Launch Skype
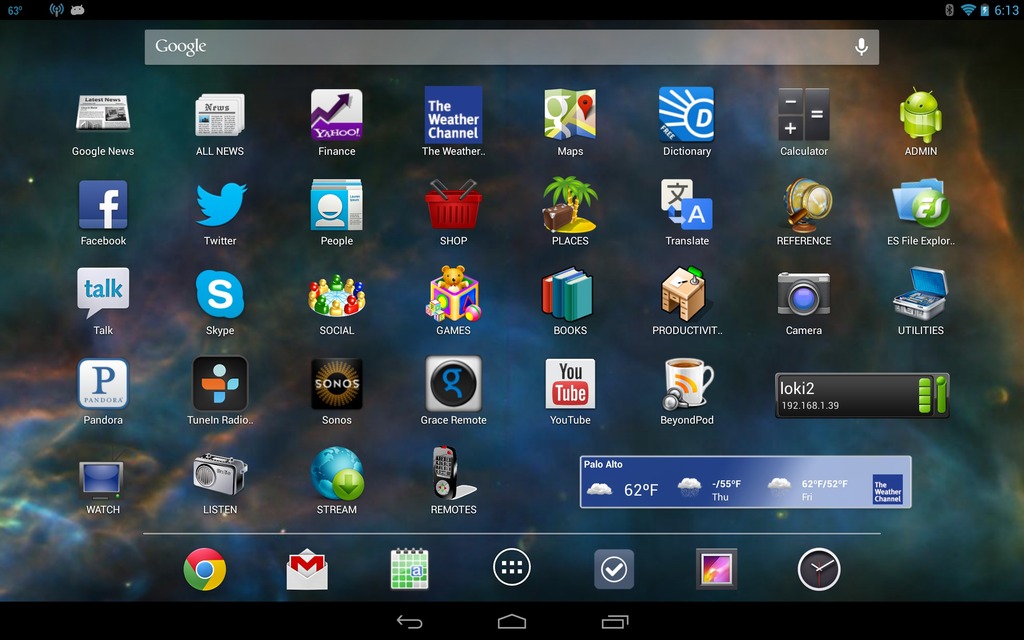Screen dimensions: 1024x640 click(220, 294)
